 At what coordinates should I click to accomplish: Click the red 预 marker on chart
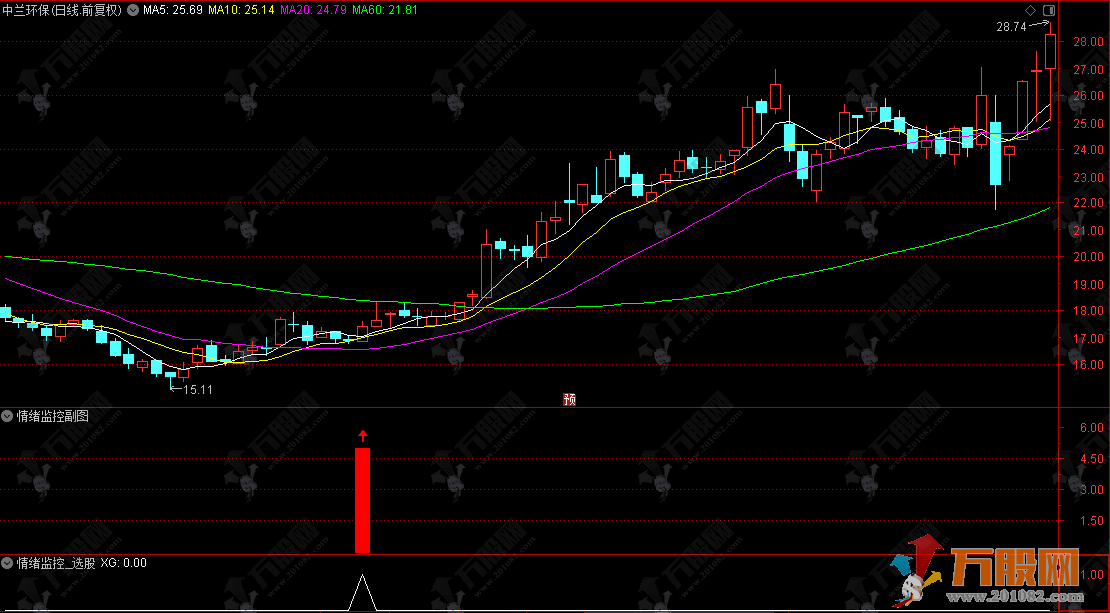pyautogui.click(x=570, y=399)
